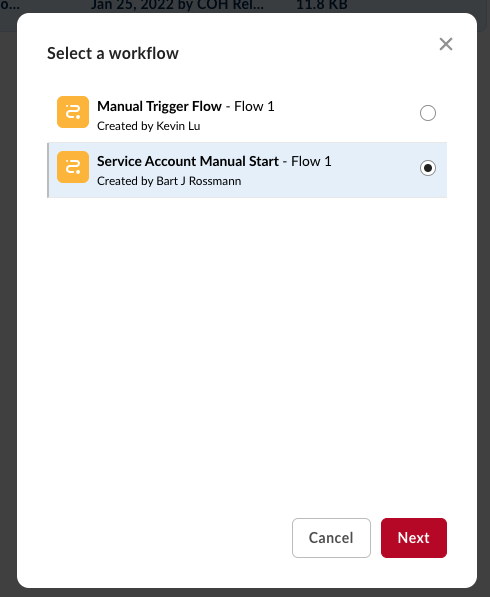490x597 pixels.
Task: Click the dark overlay below the dialog
Action: click(245, 593)
